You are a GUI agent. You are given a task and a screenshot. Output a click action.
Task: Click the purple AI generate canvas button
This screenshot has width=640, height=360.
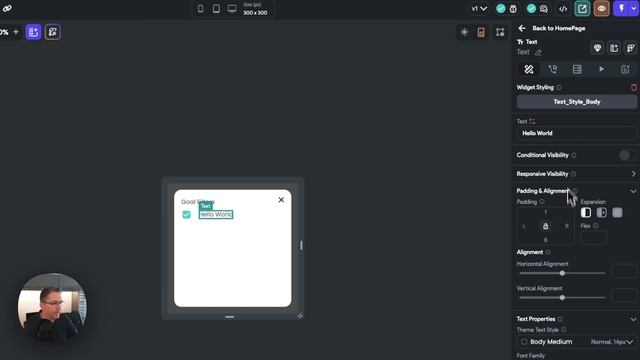pyautogui.click(x=33, y=32)
